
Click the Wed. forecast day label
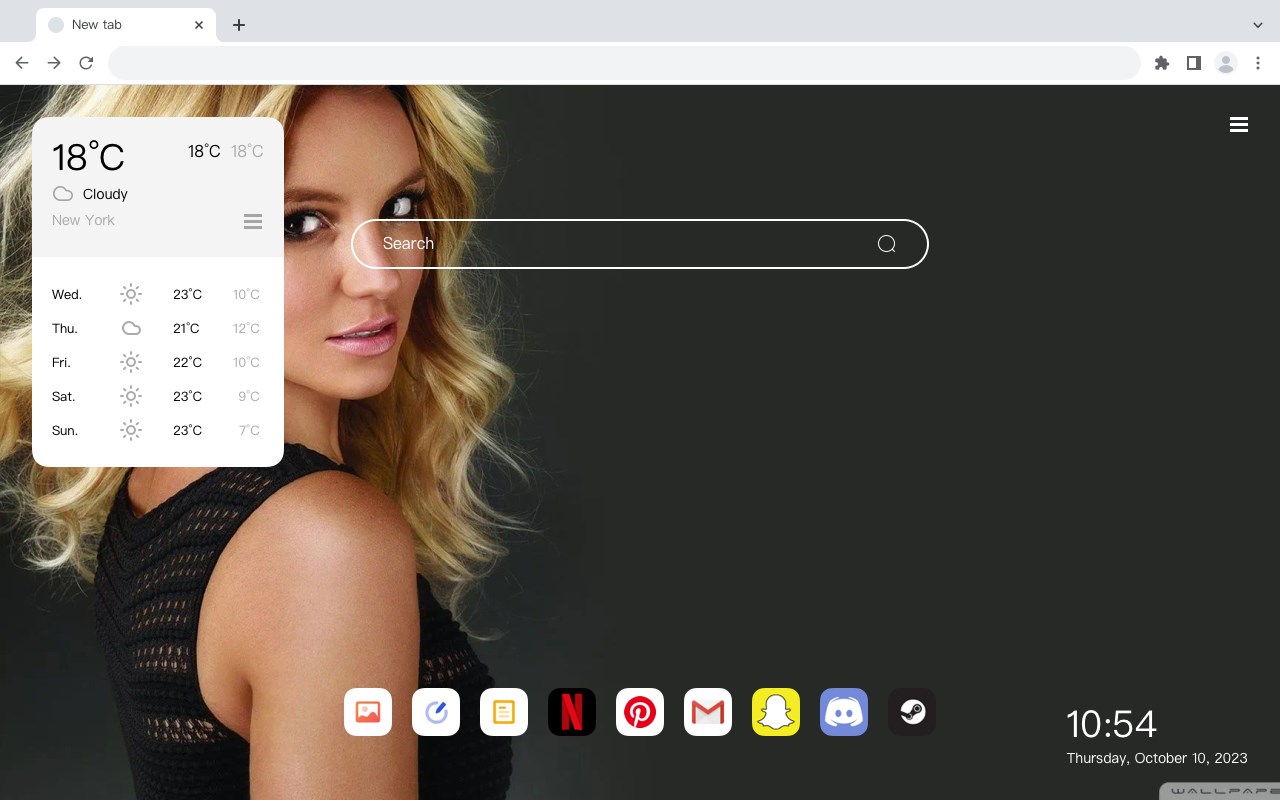point(67,294)
